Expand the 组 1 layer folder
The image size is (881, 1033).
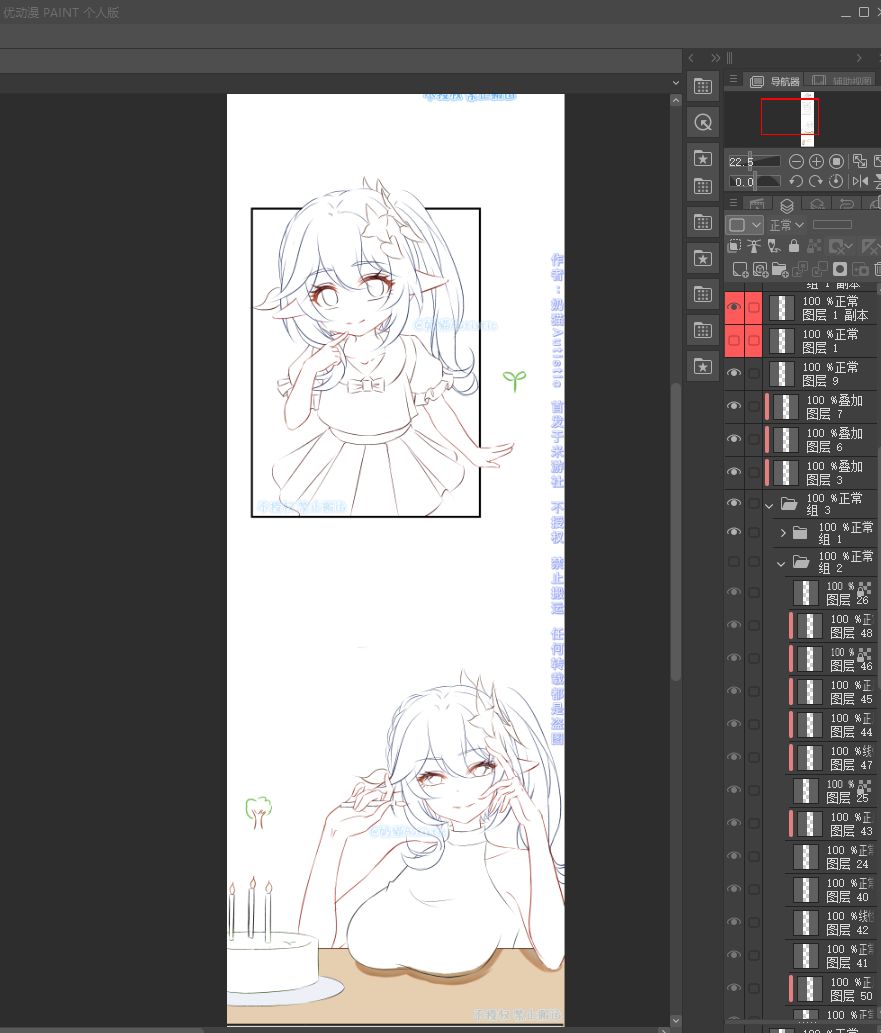coord(783,533)
